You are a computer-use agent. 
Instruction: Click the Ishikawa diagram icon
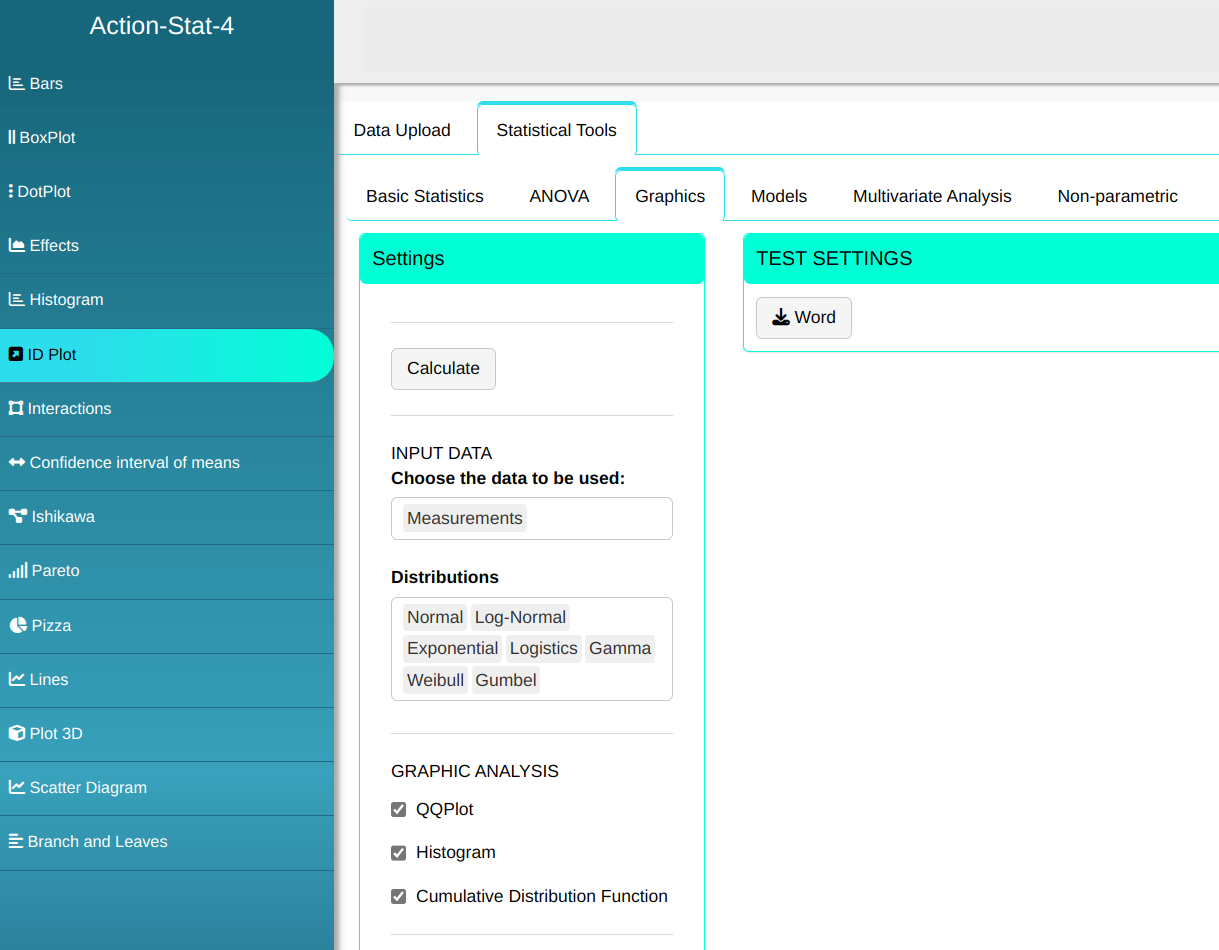point(17,517)
